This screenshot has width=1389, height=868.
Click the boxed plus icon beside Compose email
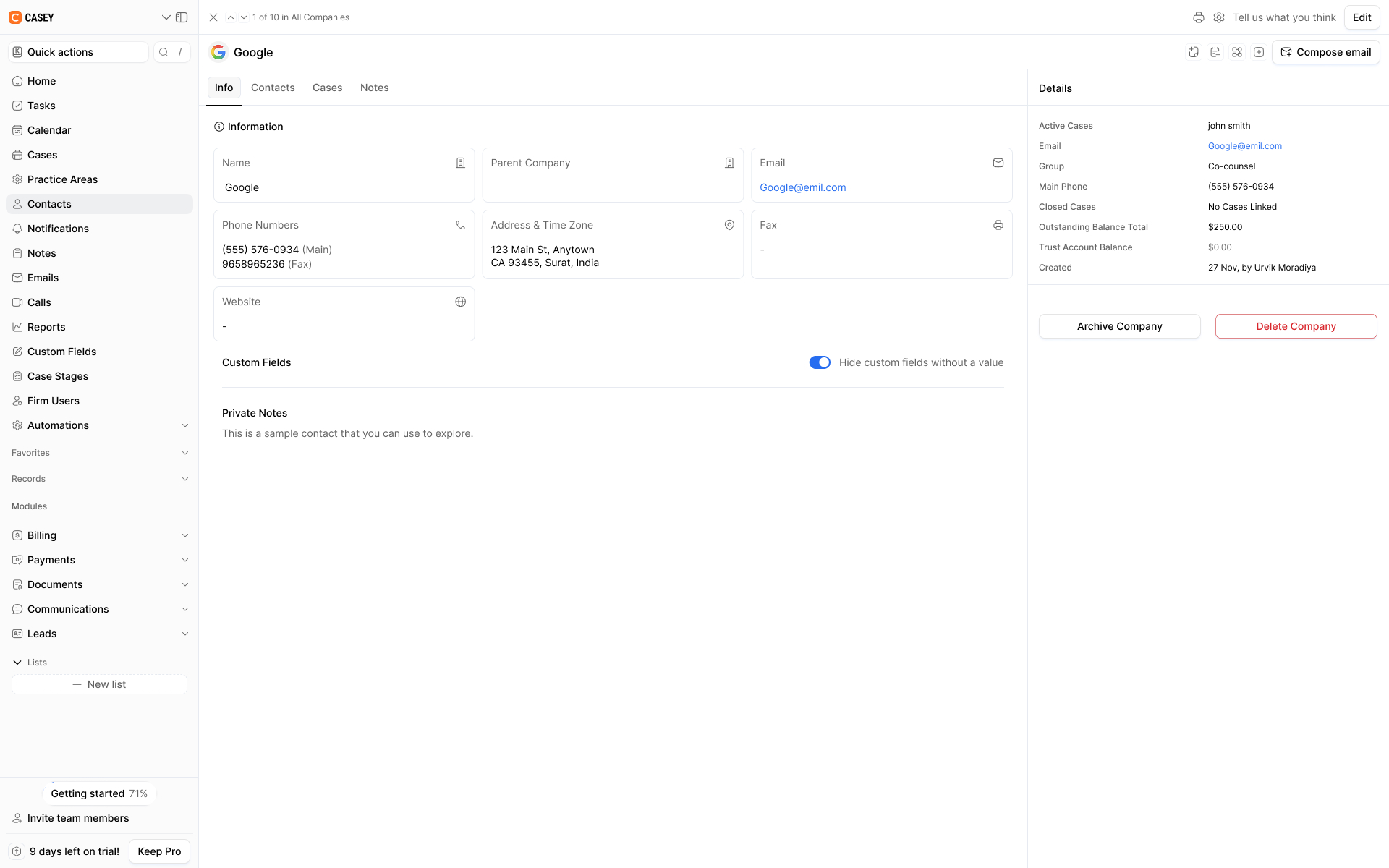pos(1259,52)
